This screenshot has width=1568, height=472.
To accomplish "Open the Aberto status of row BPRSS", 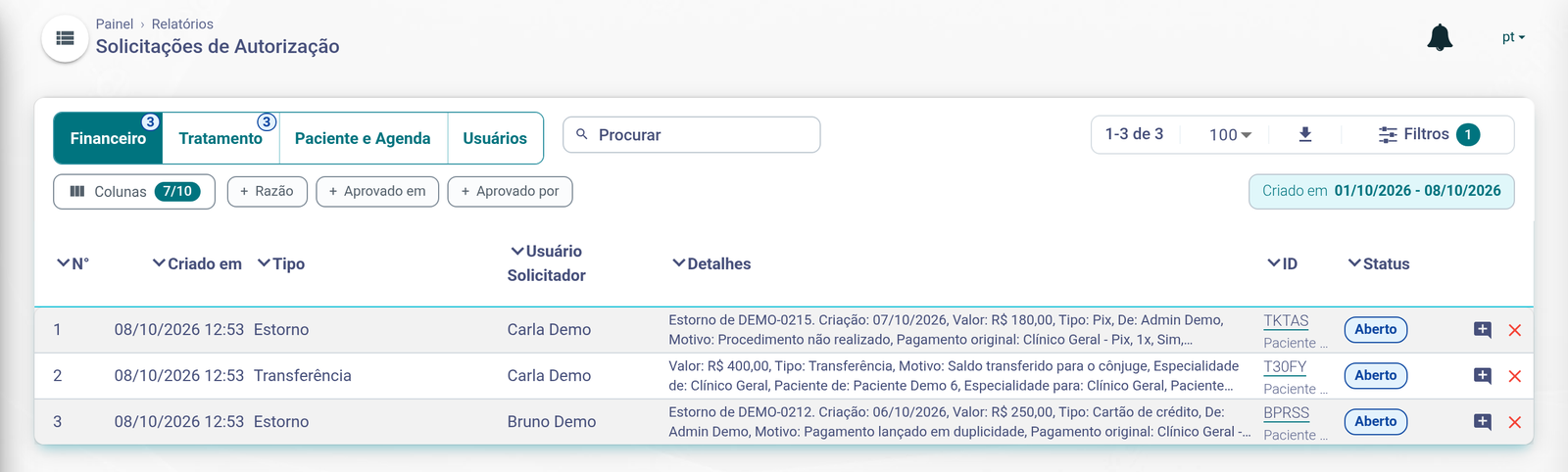I will tap(1376, 422).
